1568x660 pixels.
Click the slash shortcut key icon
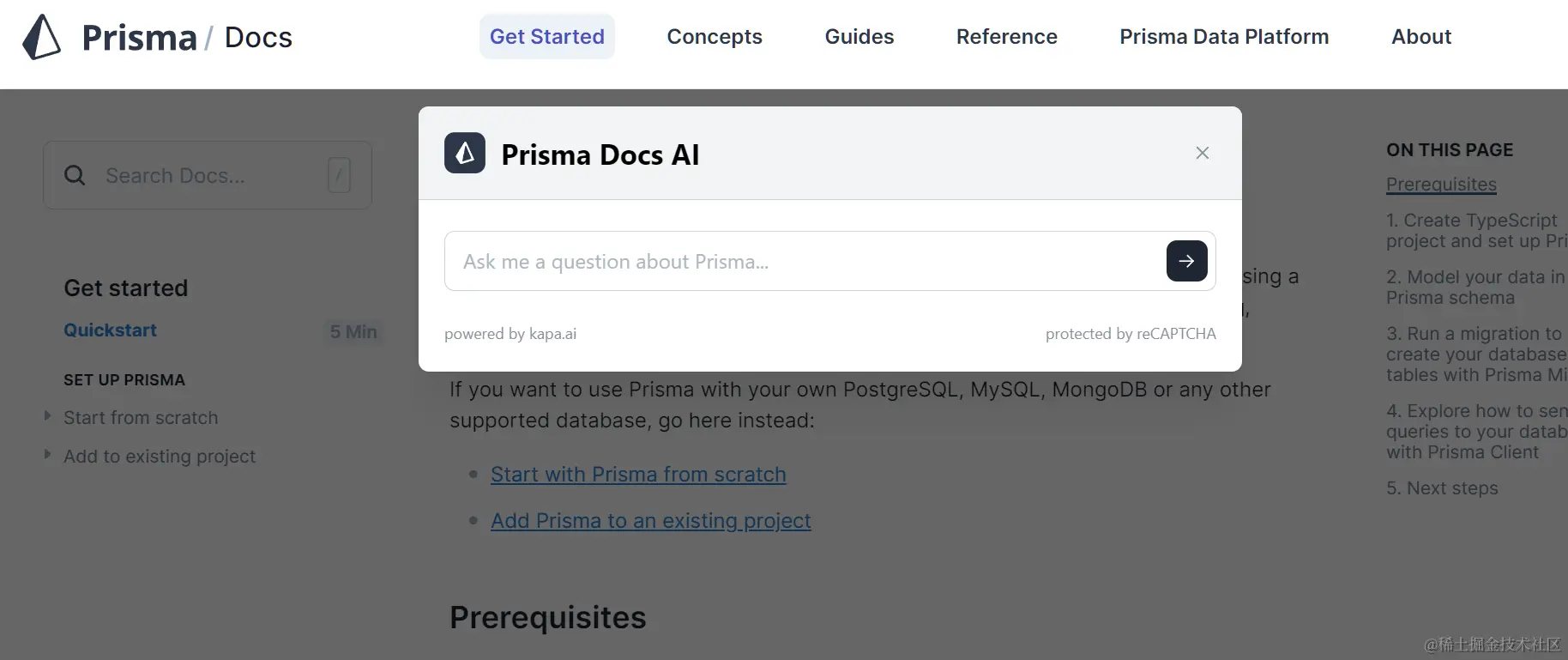(339, 176)
